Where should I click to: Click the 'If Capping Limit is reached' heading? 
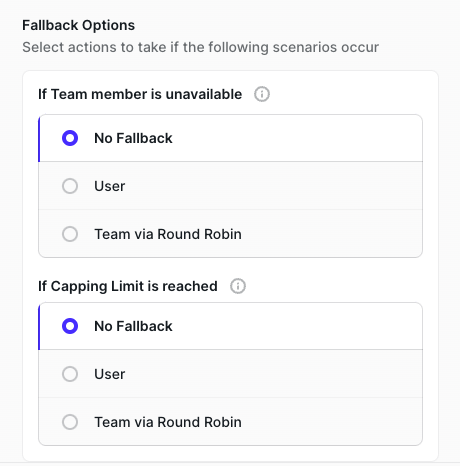128,286
